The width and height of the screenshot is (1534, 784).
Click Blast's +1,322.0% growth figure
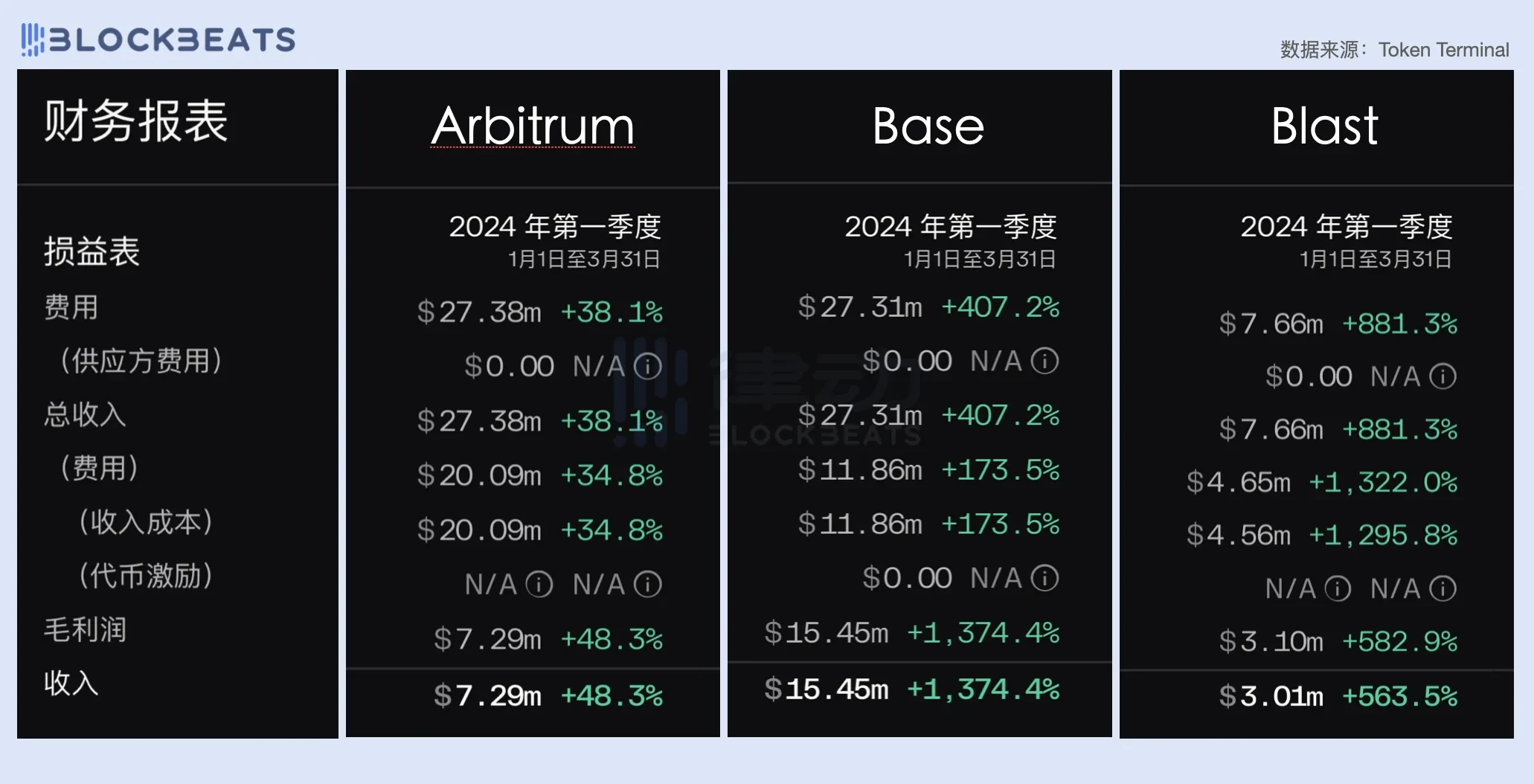(x=1382, y=483)
